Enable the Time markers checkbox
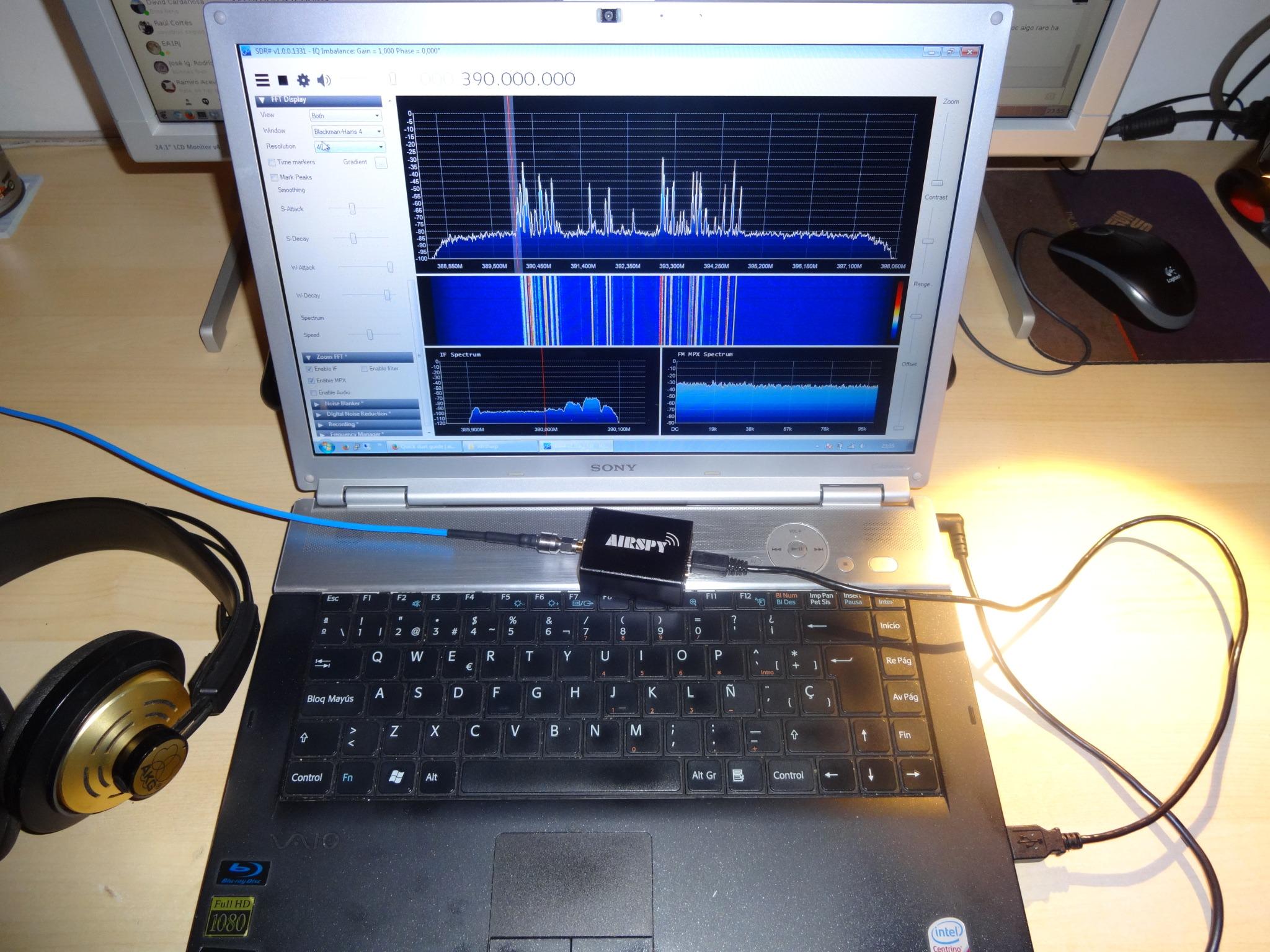This screenshot has height=952, width=1270. pyautogui.click(x=272, y=162)
